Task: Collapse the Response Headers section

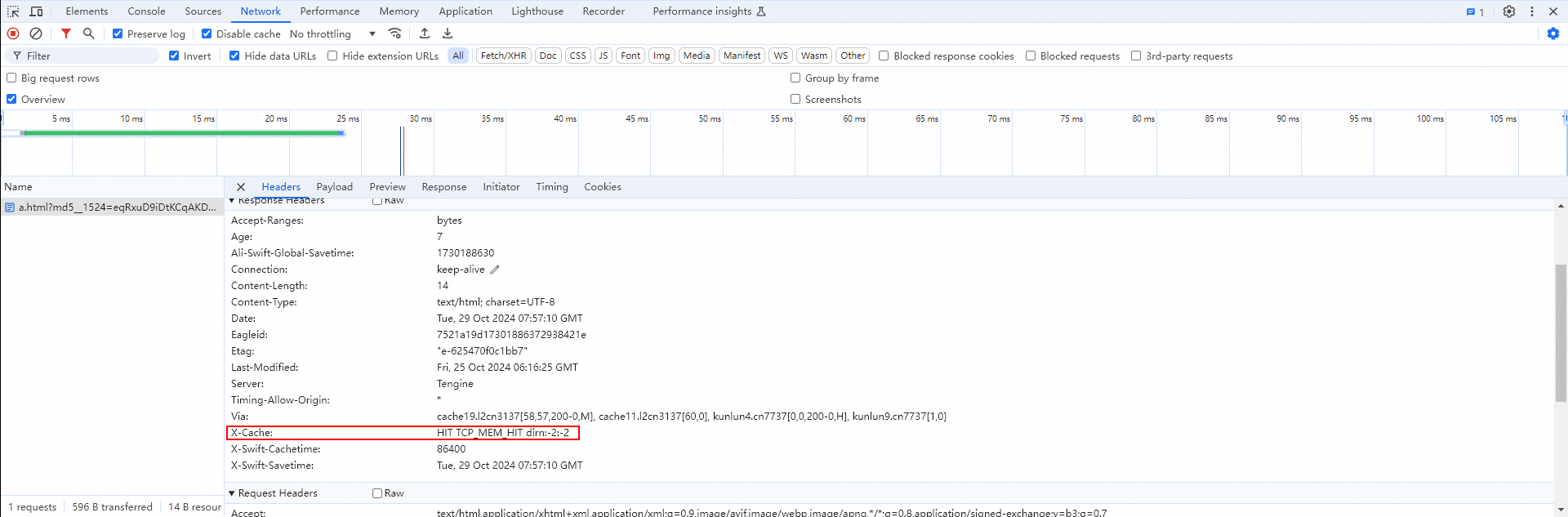Action: (232, 200)
